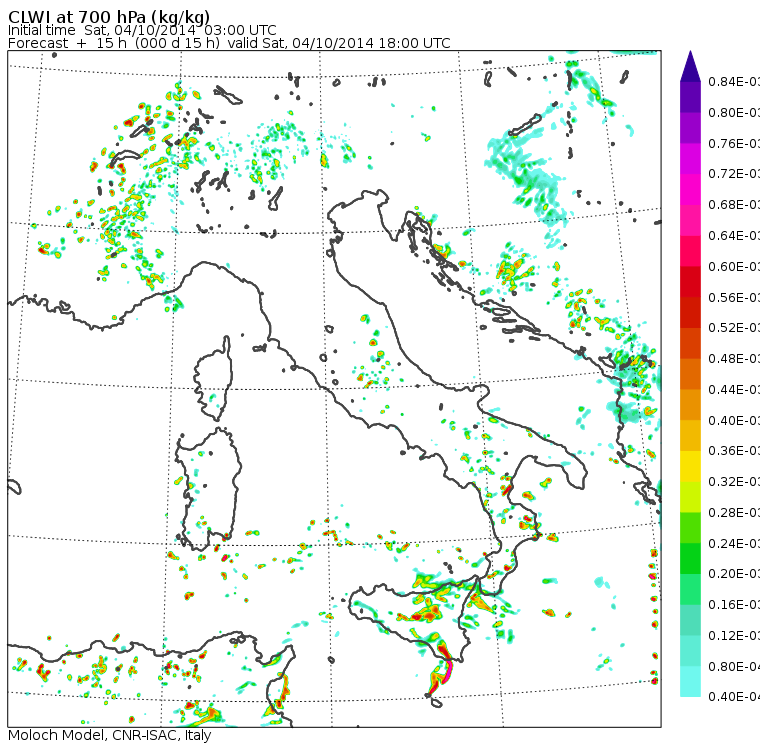This screenshot has width=760, height=749.
Task: Select the indigo band between 0.80E-03 and 0.84E-03
Action: click(690, 97)
